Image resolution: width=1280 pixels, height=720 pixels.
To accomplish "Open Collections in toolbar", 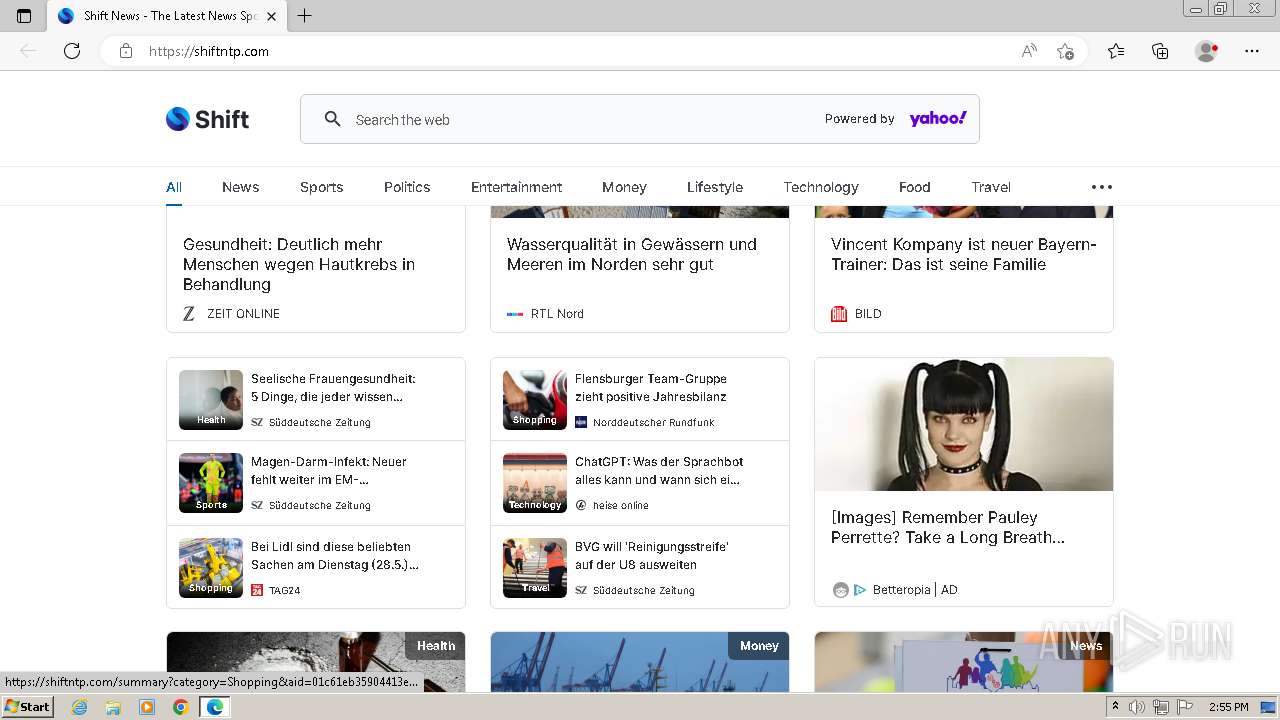I will (1160, 51).
